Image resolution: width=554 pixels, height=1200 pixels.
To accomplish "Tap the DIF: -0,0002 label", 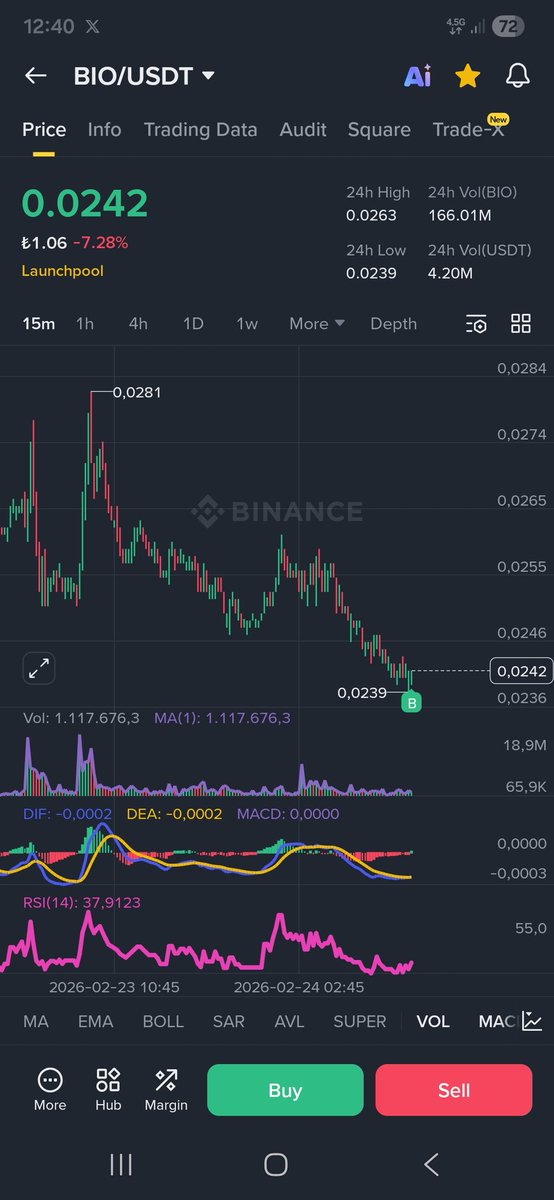I will pyautogui.click(x=67, y=814).
